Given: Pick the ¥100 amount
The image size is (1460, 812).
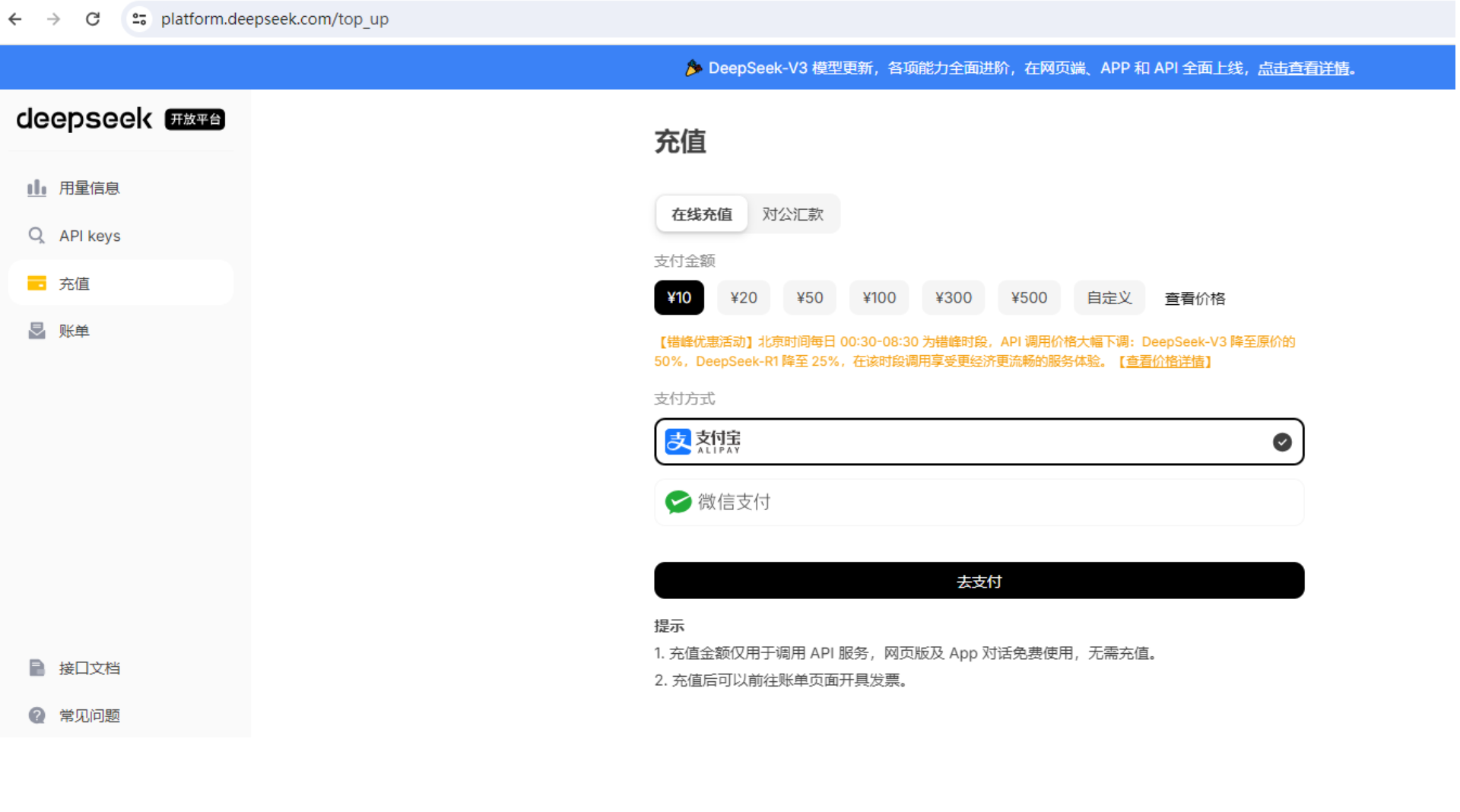Looking at the screenshot, I should coord(879,297).
